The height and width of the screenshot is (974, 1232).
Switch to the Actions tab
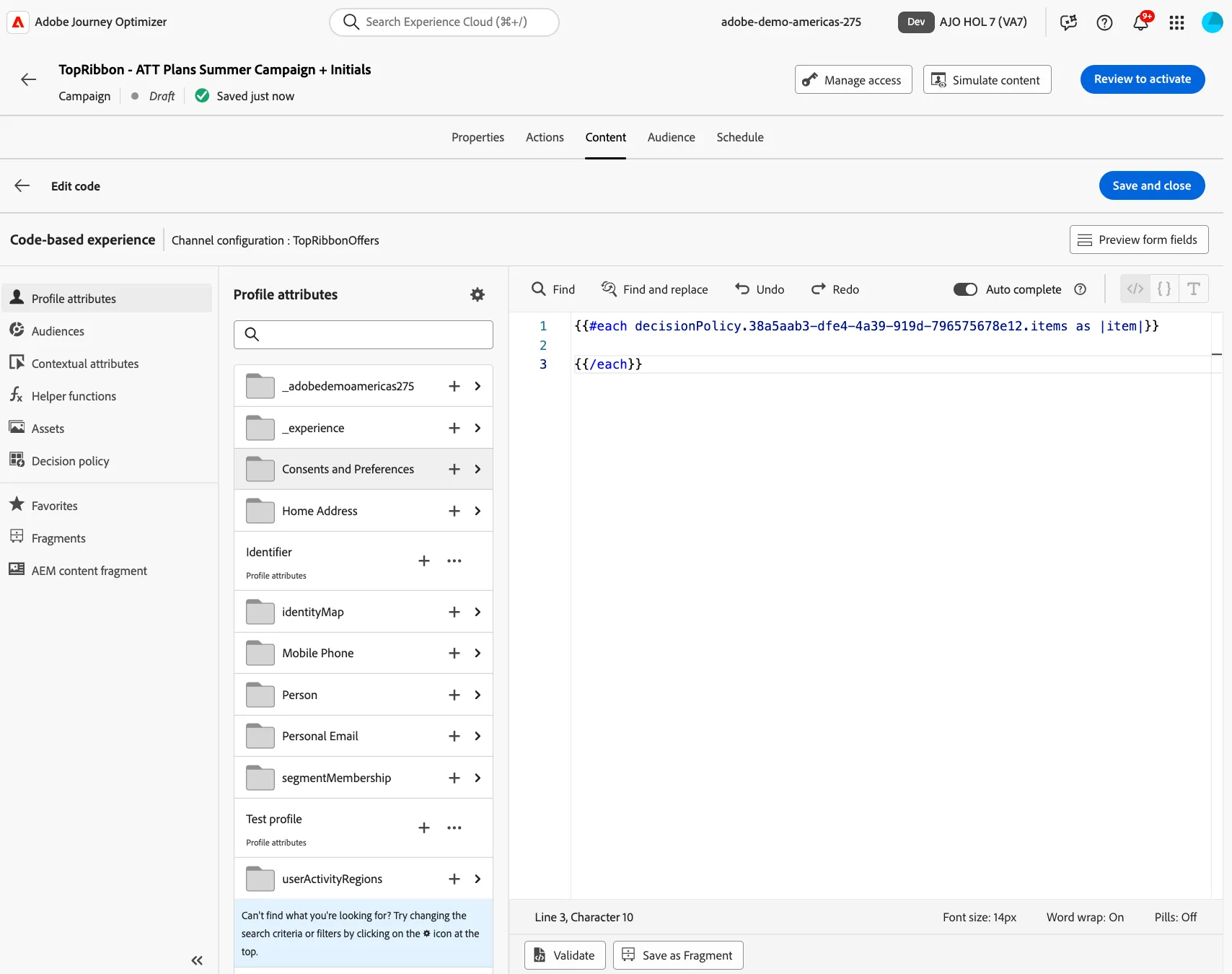(545, 137)
